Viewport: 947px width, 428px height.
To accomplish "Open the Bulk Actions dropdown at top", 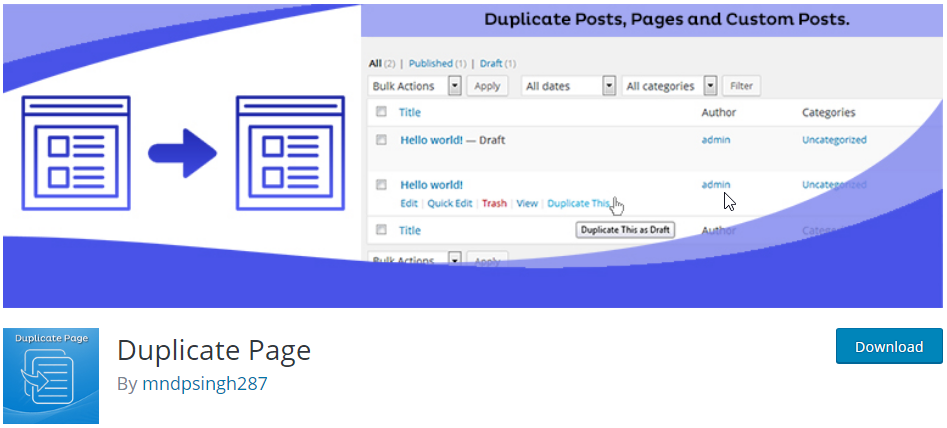I will tap(415, 86).
